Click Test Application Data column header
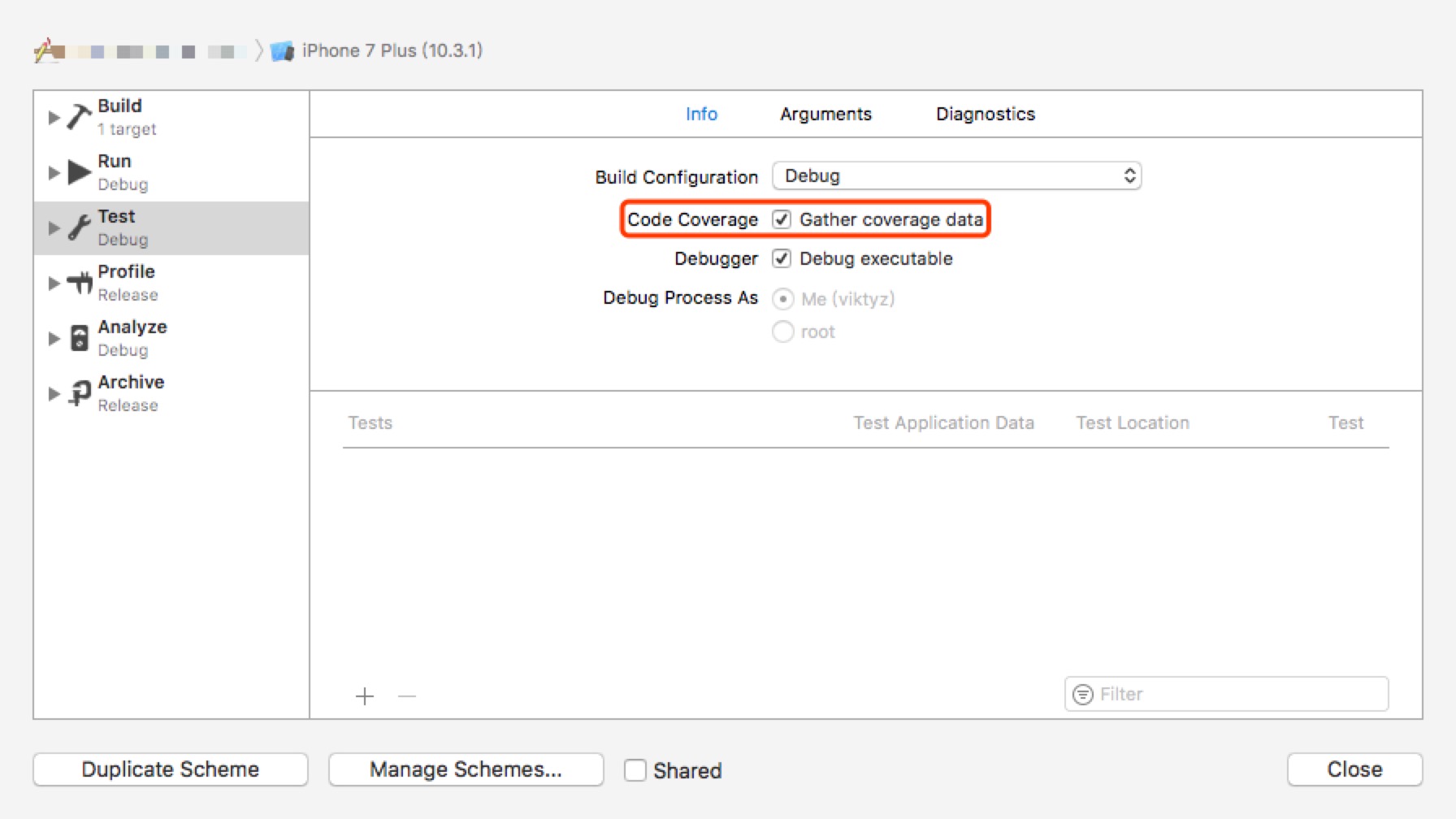This screenshot has width=1456, height=819. [x=943, y=422]
